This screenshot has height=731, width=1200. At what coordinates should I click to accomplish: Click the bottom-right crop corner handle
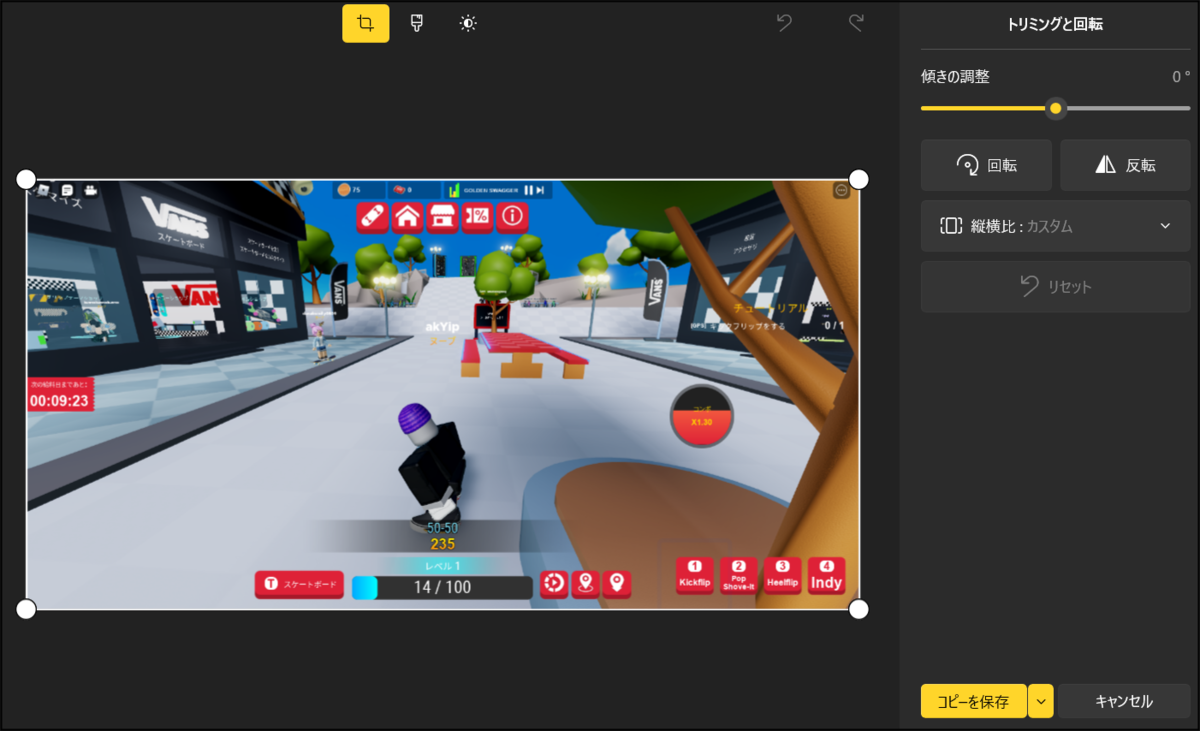coord(858,609)
